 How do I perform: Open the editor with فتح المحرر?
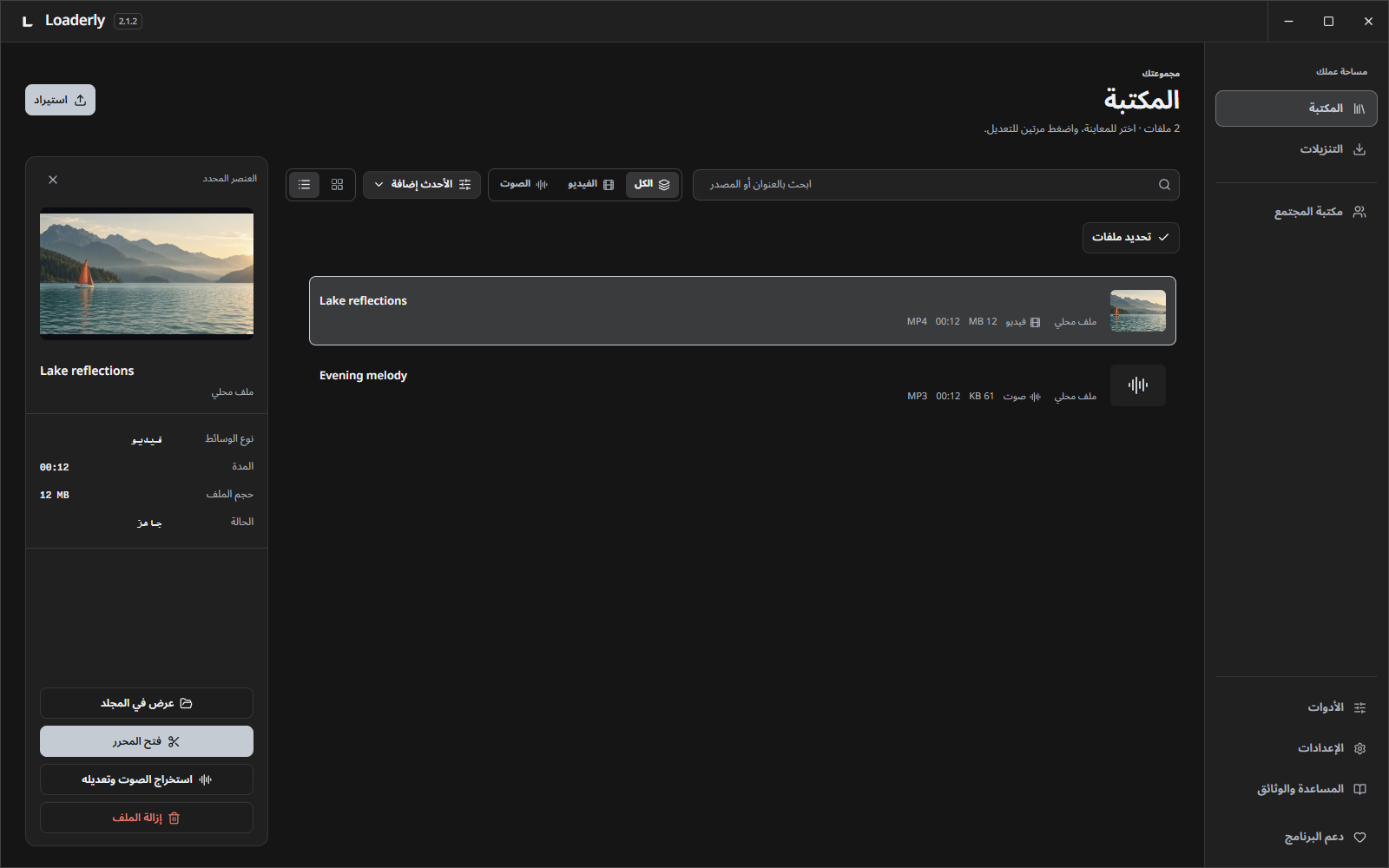(x=147, y=741)
